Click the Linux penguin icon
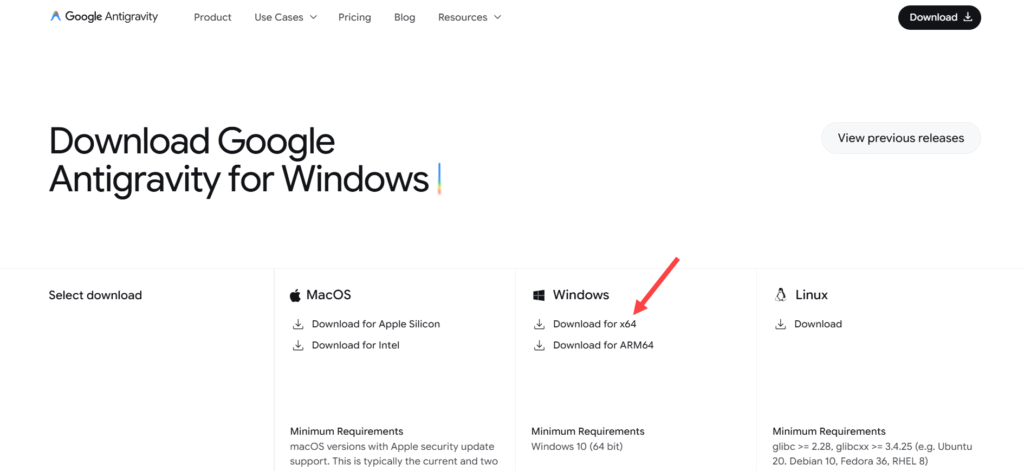 coord(780,295)
